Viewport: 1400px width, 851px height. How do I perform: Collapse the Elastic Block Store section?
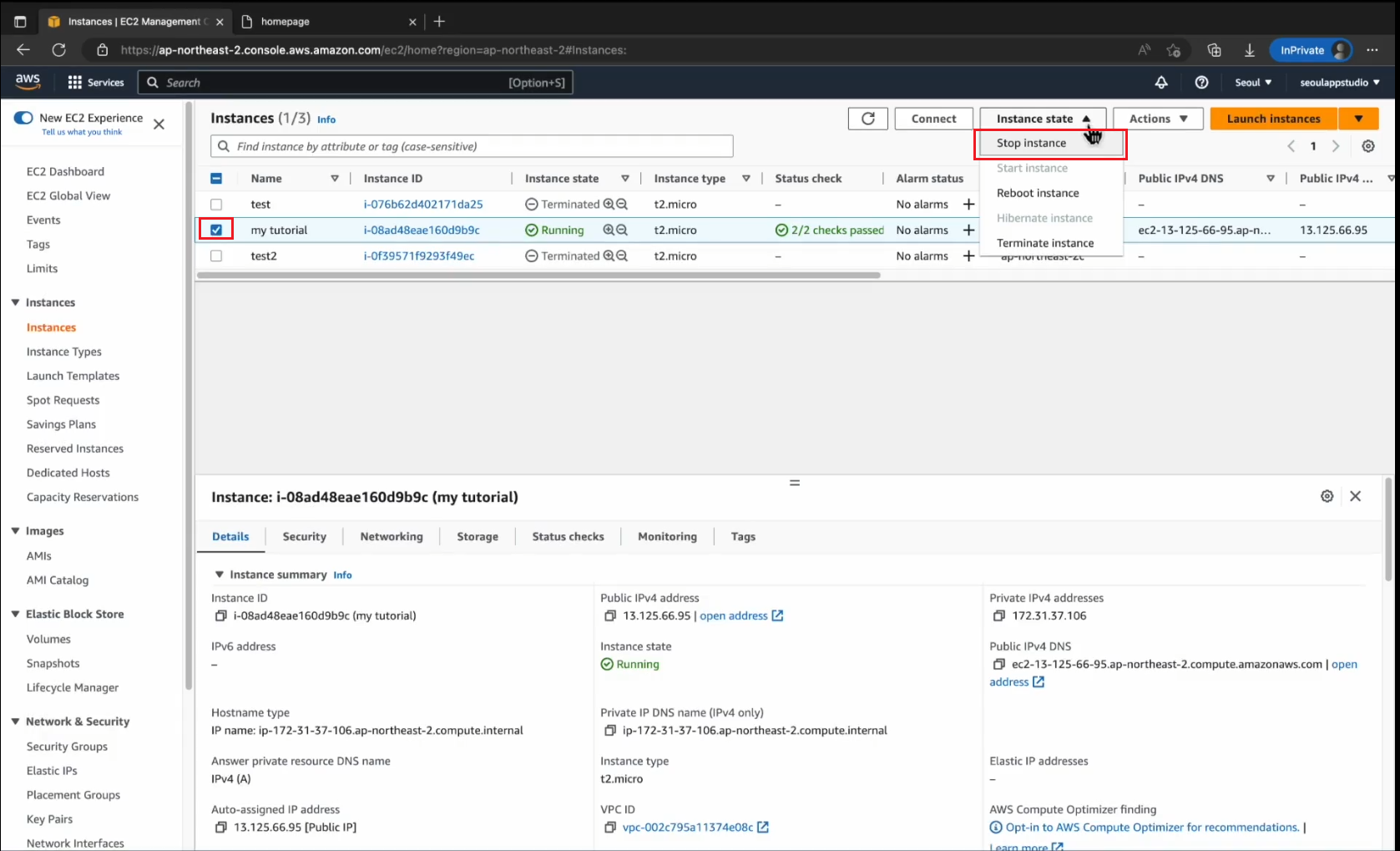click(15, 614)
